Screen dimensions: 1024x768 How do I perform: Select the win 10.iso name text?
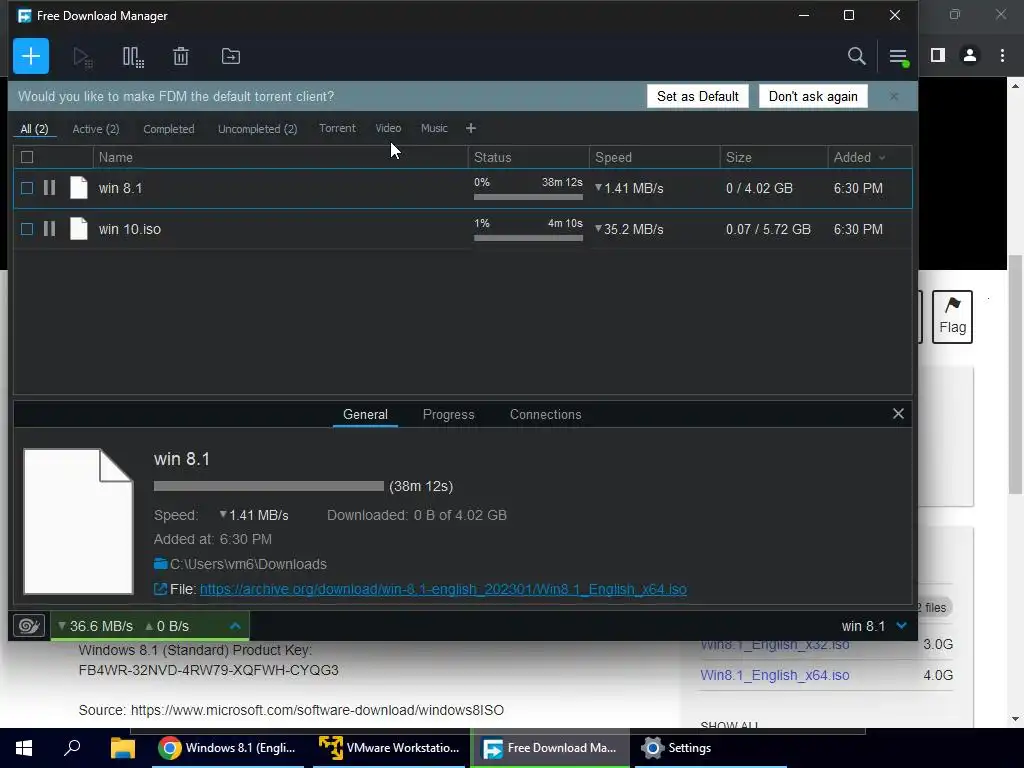pos(129,229)
